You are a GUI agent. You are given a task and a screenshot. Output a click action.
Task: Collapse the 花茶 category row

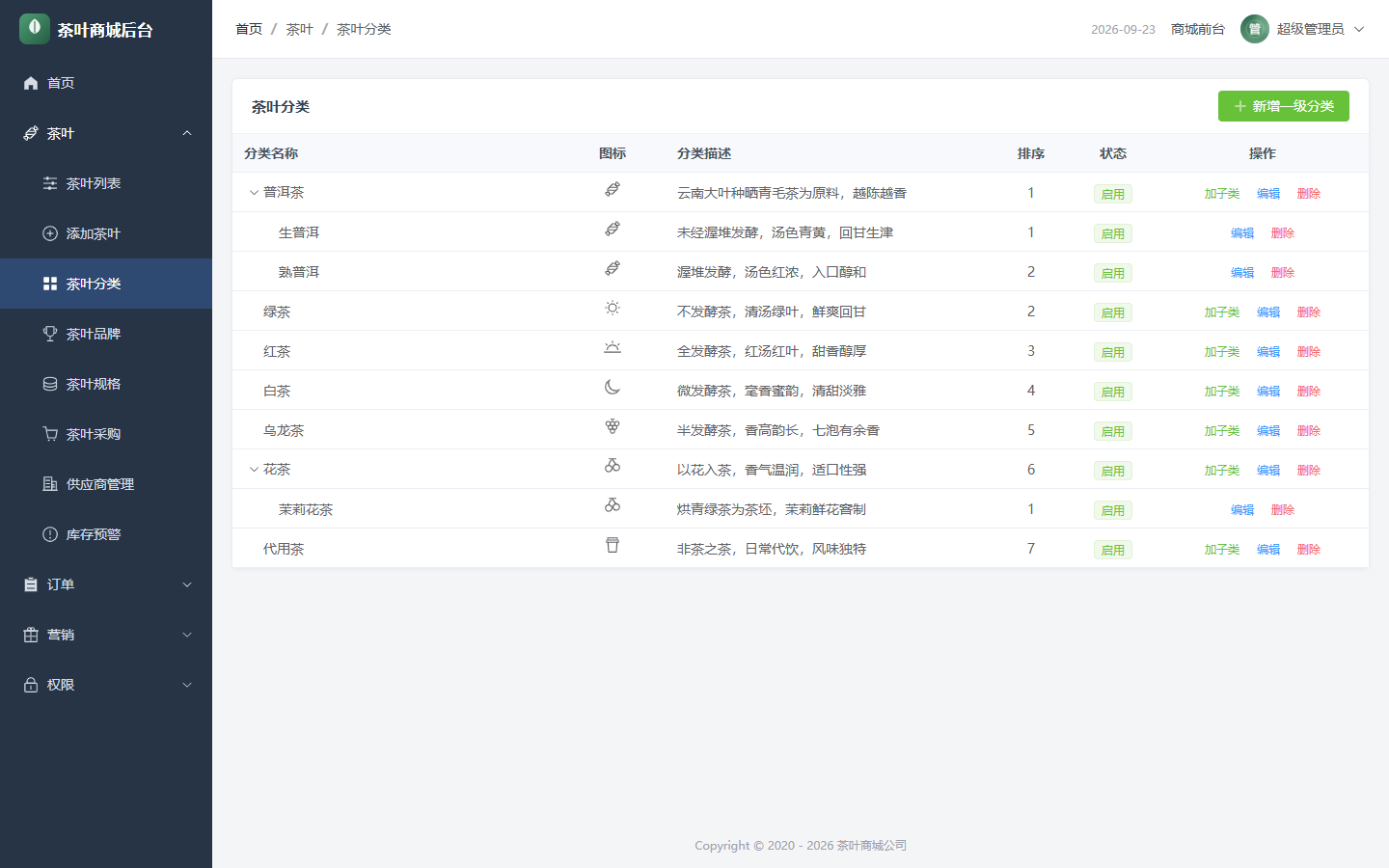pos(254,470)
